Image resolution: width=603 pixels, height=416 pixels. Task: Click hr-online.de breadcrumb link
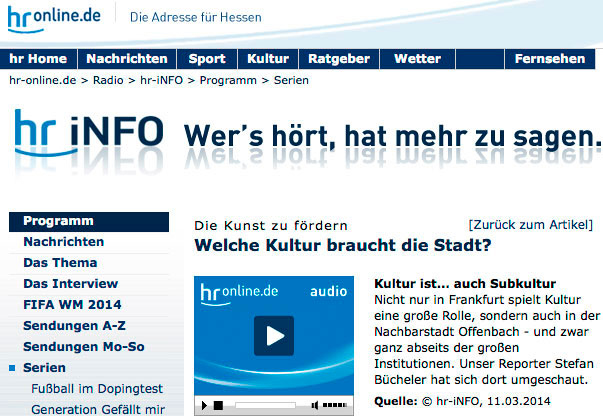tap(43, 80)
